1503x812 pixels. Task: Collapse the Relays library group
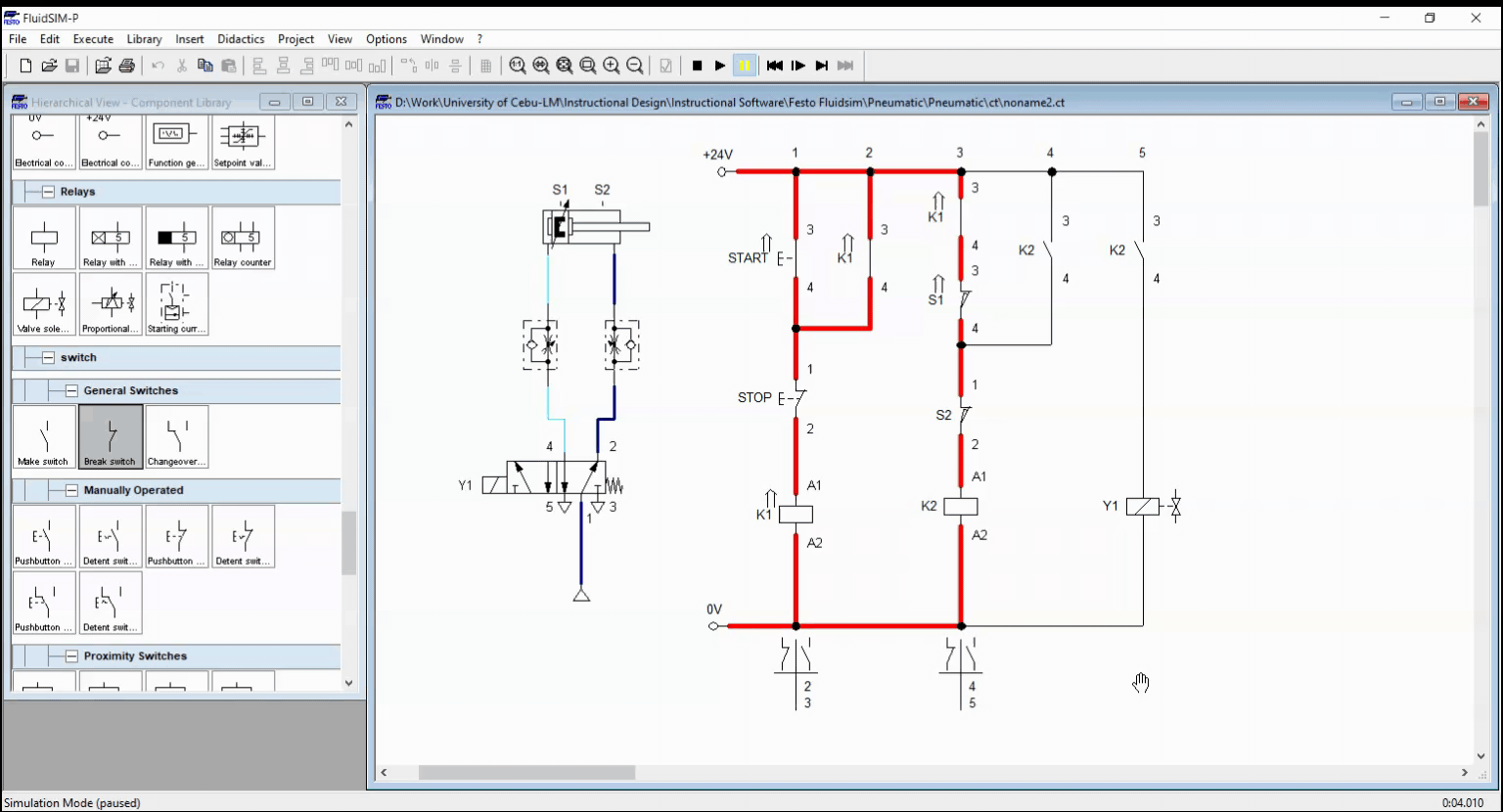pyautogui.click(x=48, y=192)
